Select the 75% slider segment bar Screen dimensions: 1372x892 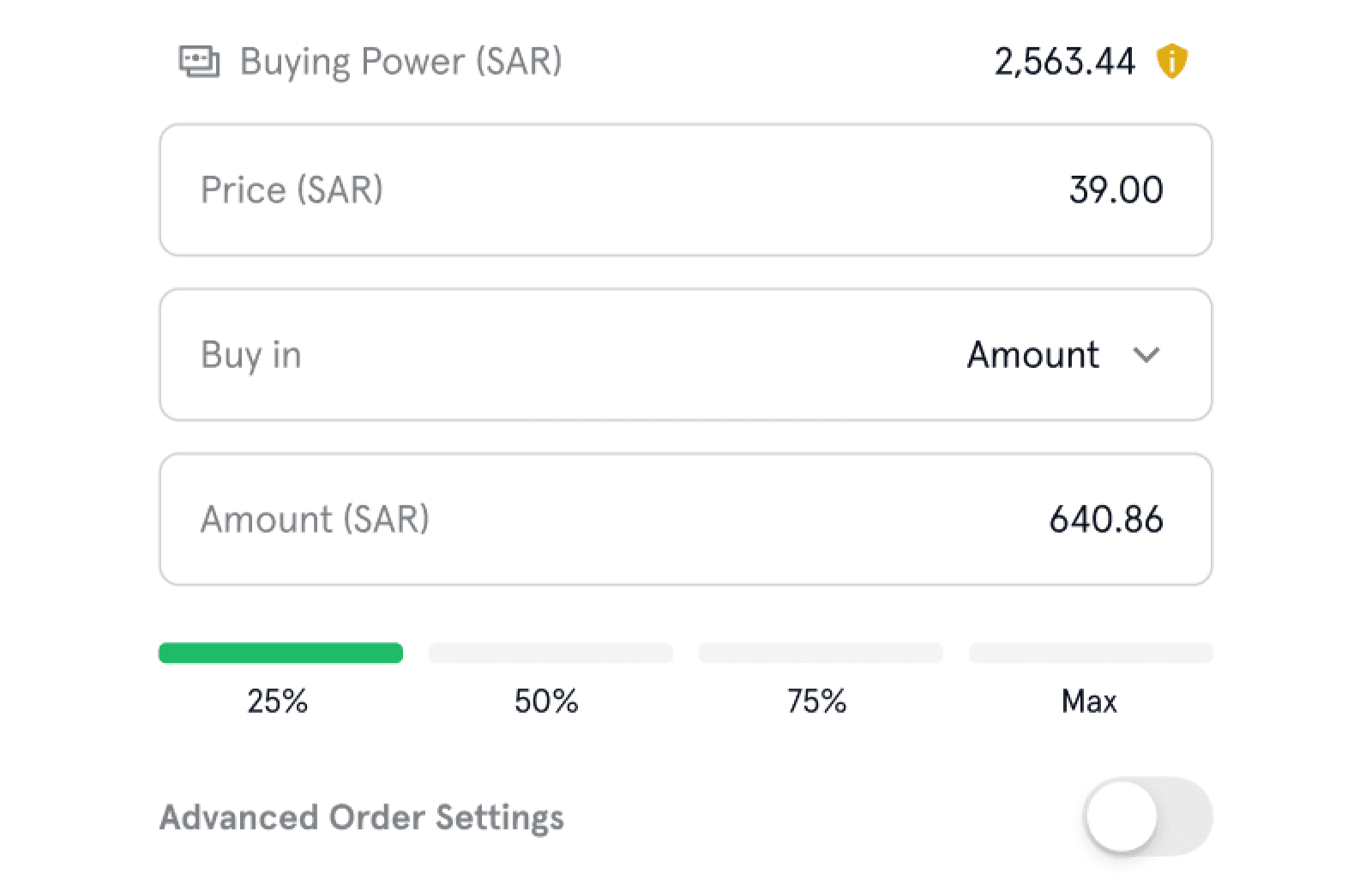tap(821, 654)
